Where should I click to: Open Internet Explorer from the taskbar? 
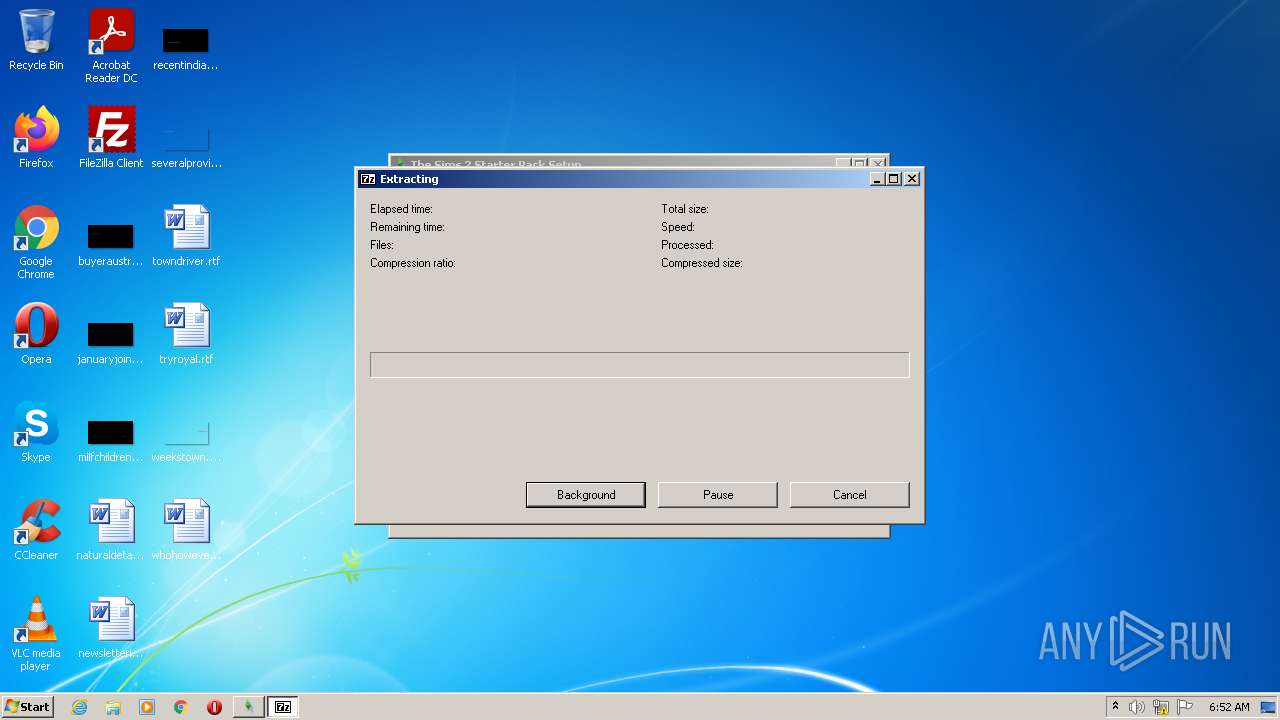(79, 707)
